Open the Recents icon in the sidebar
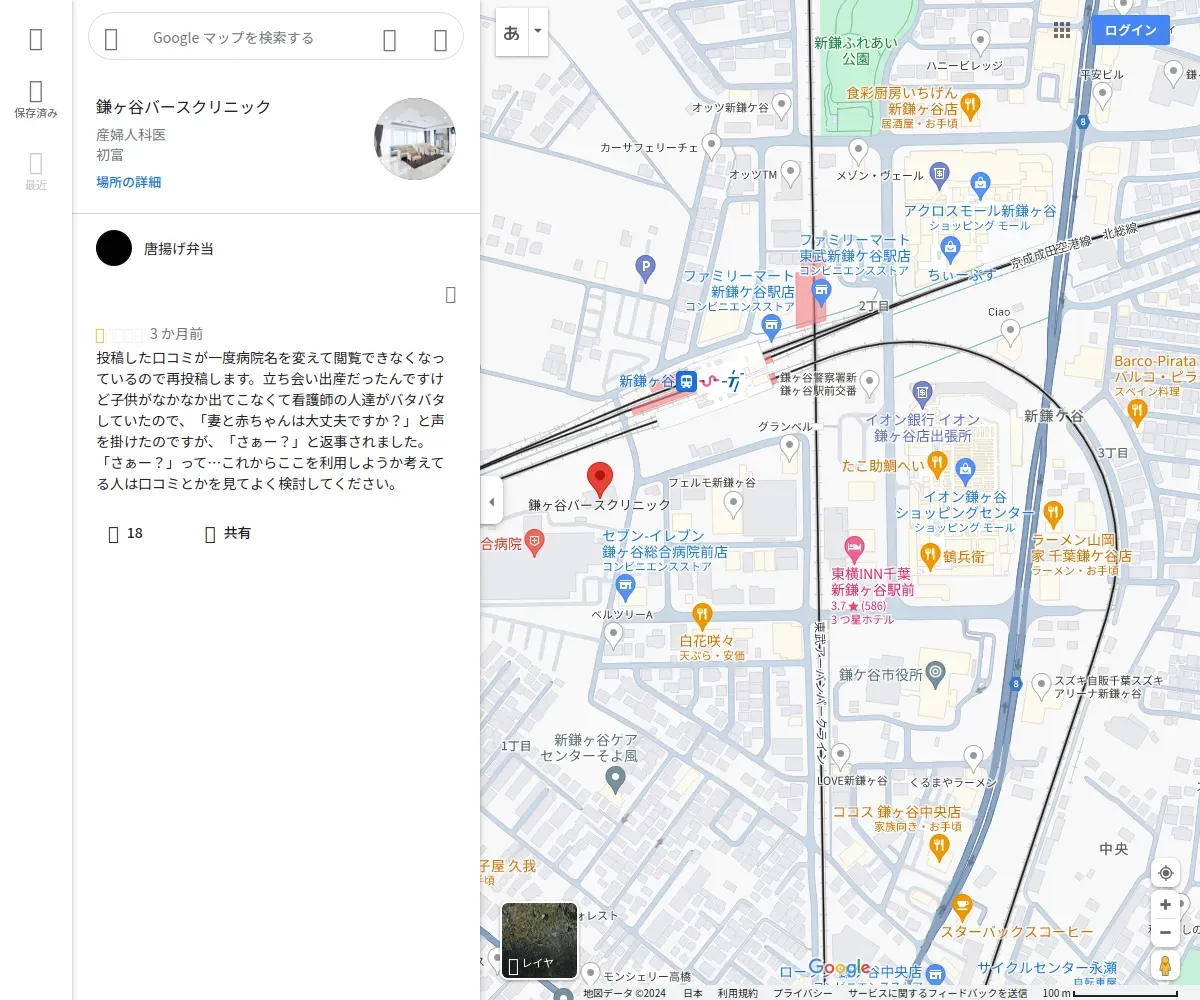 36,171
